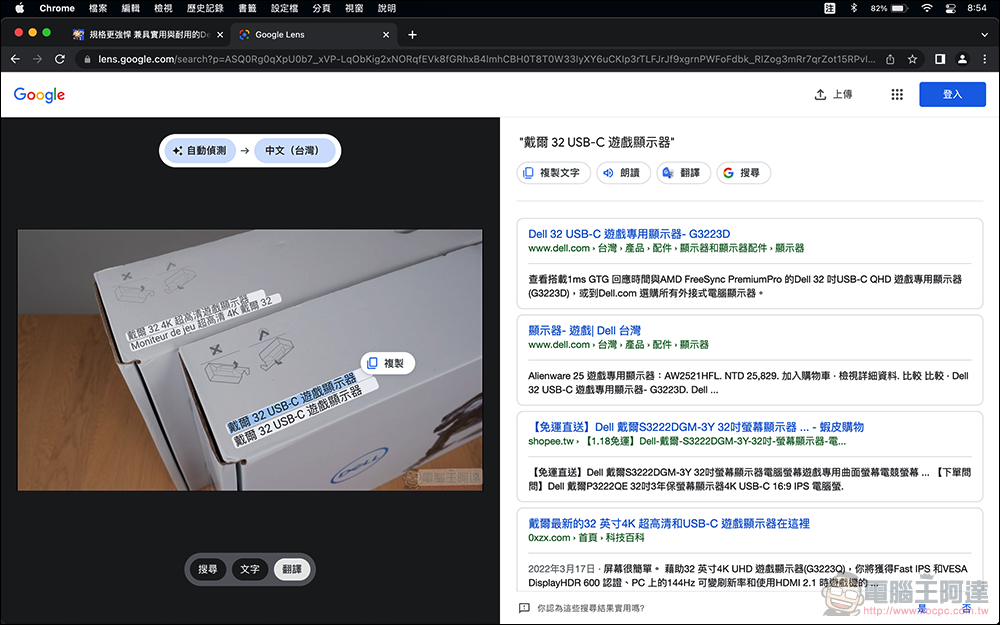Open the Chrome profile avatar menu

[962, 59]
